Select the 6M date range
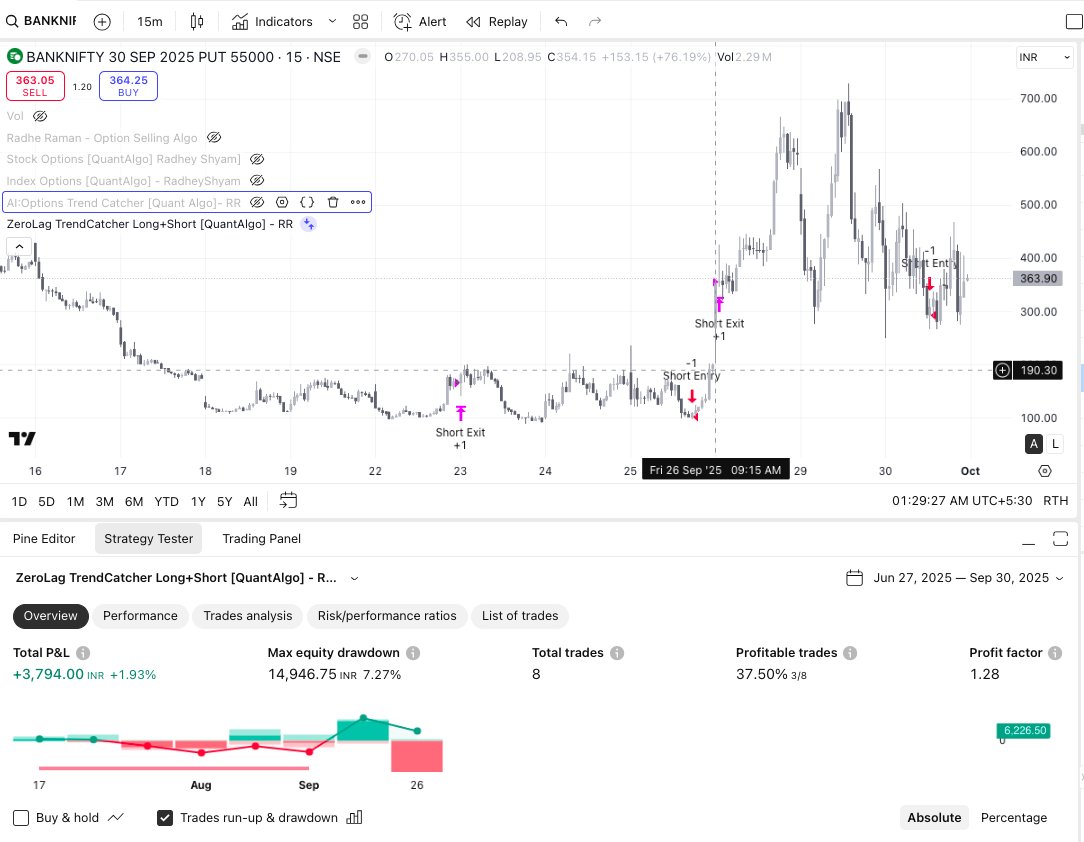 (x=134, y=502)
